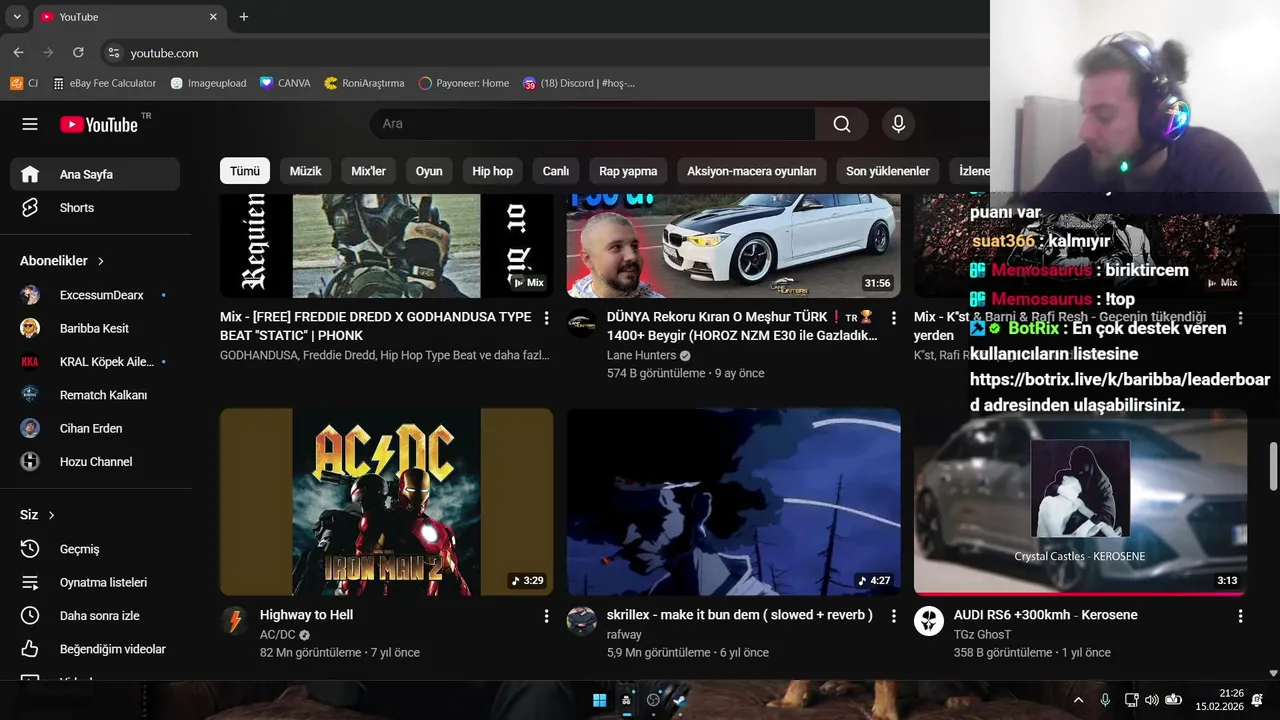
Task: Click the Lane Hunters channel avatar
Action: pyautogui.click(x=582, y=323)
